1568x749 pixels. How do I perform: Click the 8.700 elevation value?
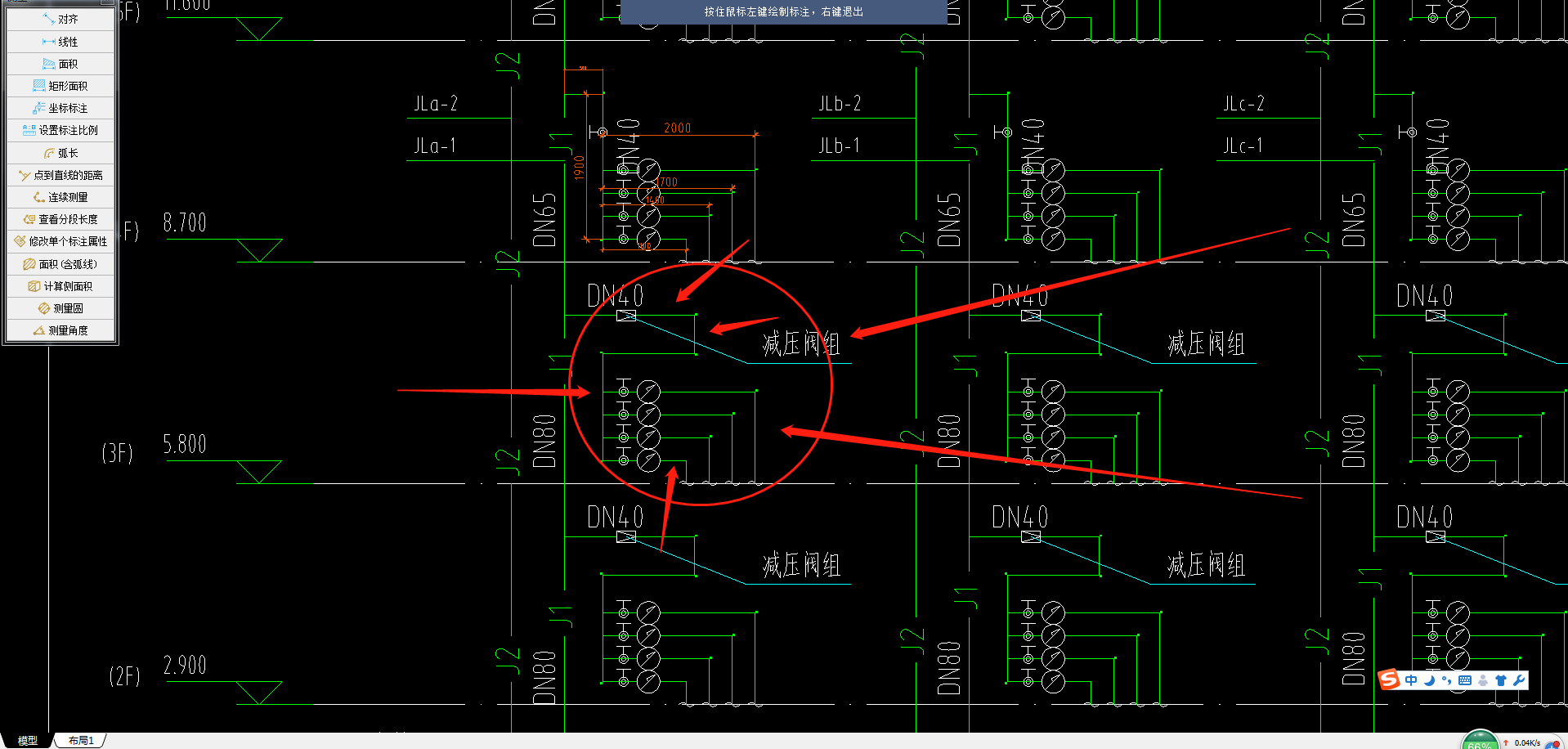coord(185,222)
